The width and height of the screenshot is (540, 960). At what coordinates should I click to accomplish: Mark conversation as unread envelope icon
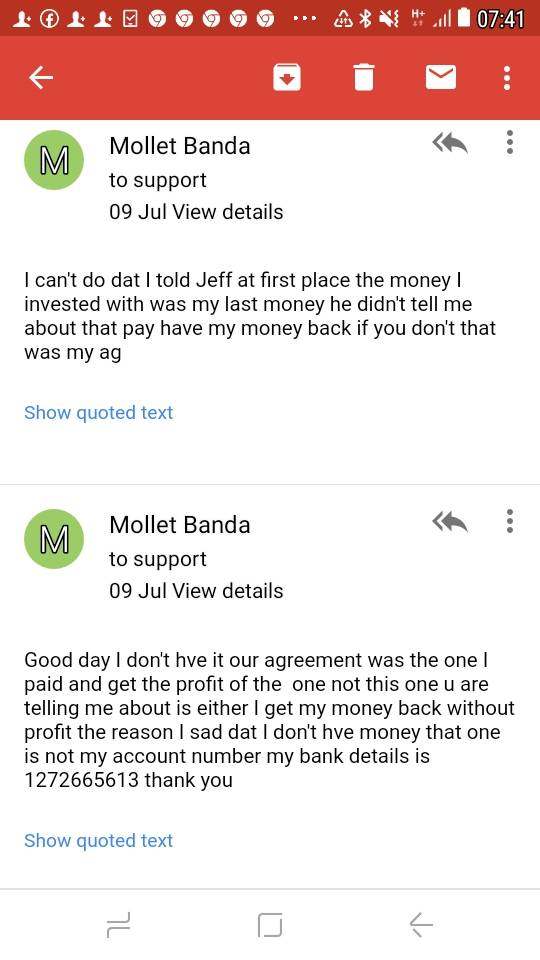(x=441, y=77)
